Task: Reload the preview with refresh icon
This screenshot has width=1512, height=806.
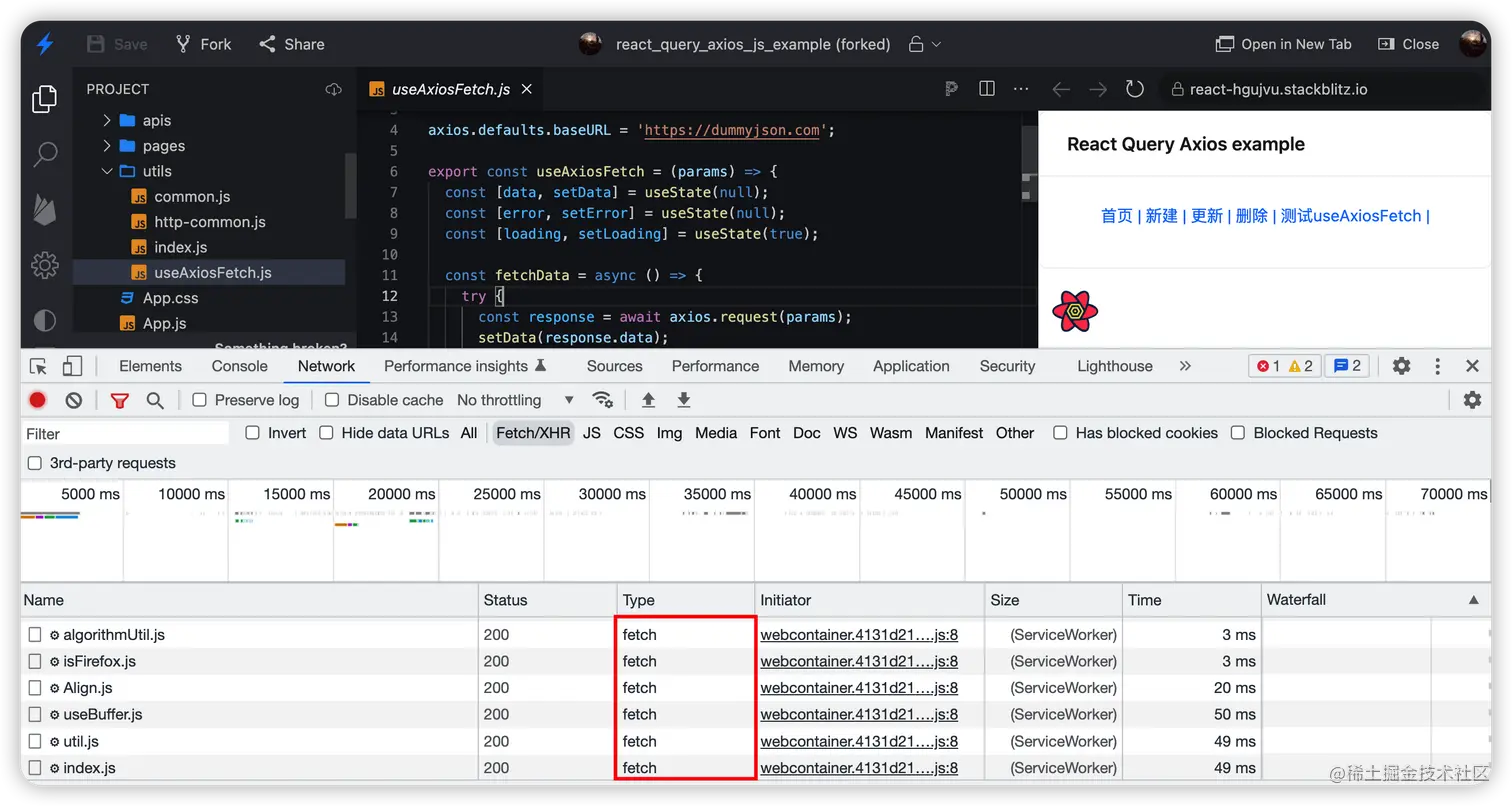Action: click(1134, 89)
